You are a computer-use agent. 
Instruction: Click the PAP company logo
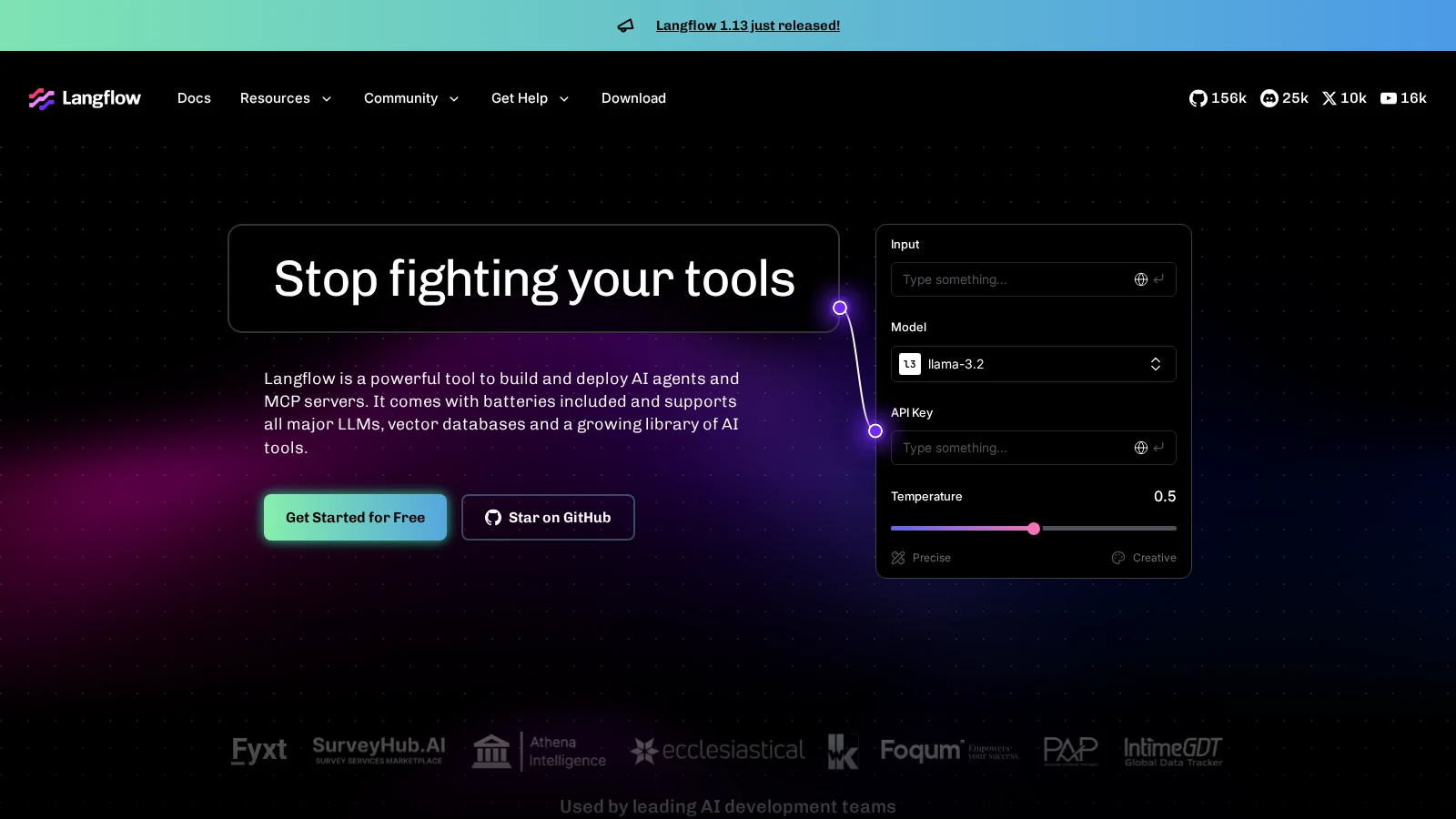(x=1070, y=751)
